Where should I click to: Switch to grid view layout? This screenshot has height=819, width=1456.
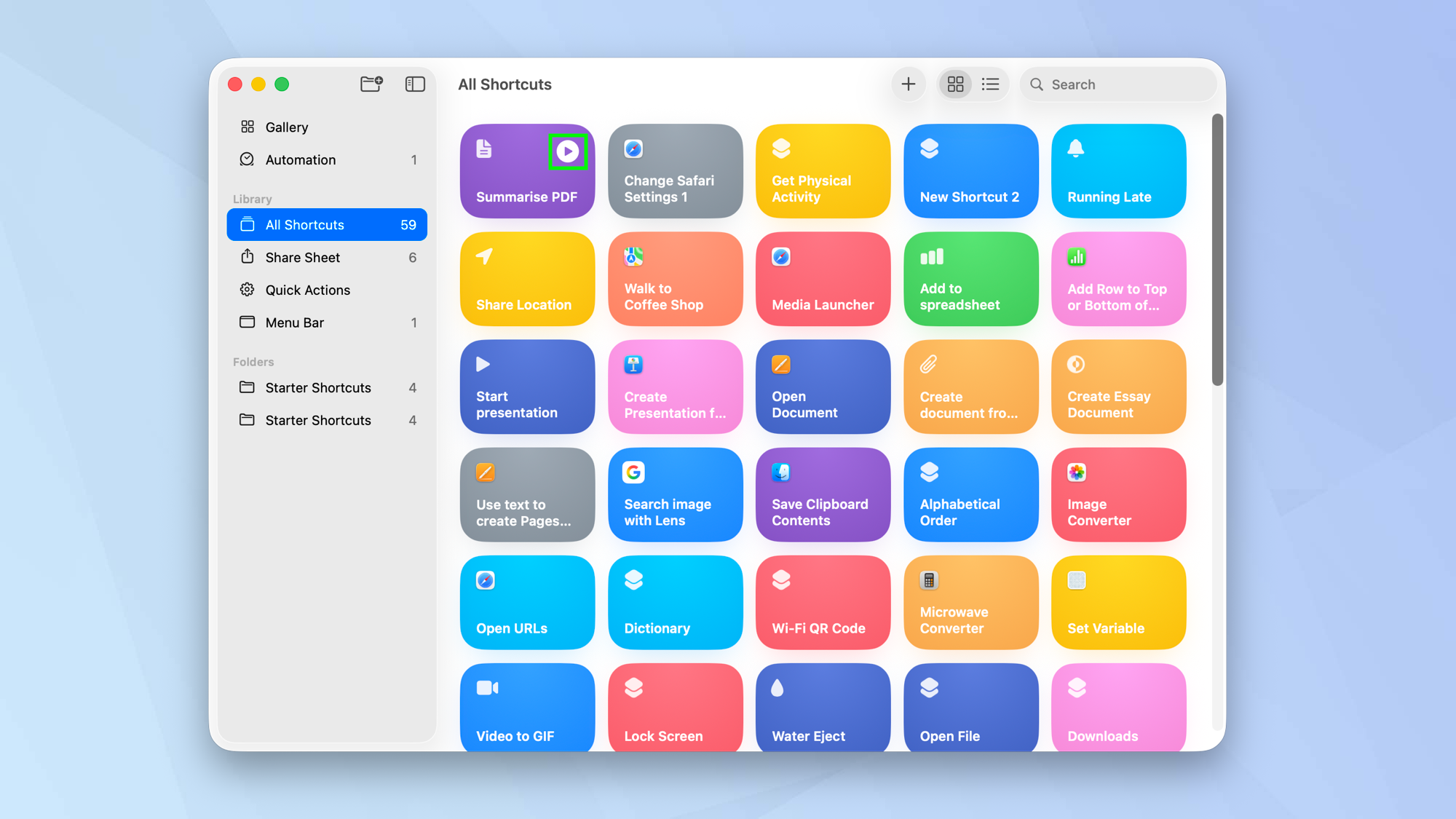(x=955, y=84)
